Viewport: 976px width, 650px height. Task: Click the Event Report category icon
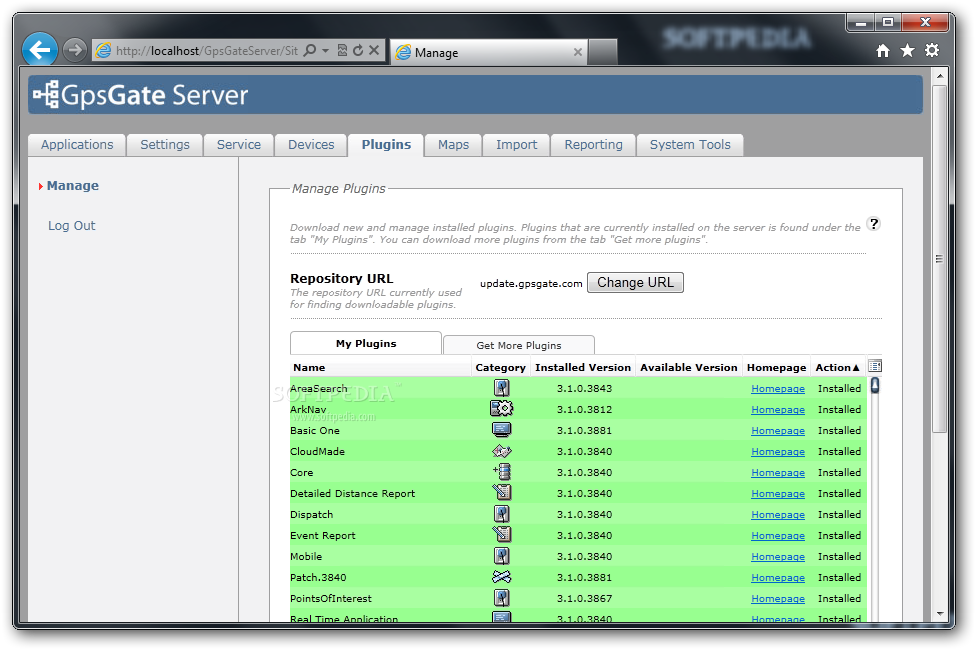502,534
